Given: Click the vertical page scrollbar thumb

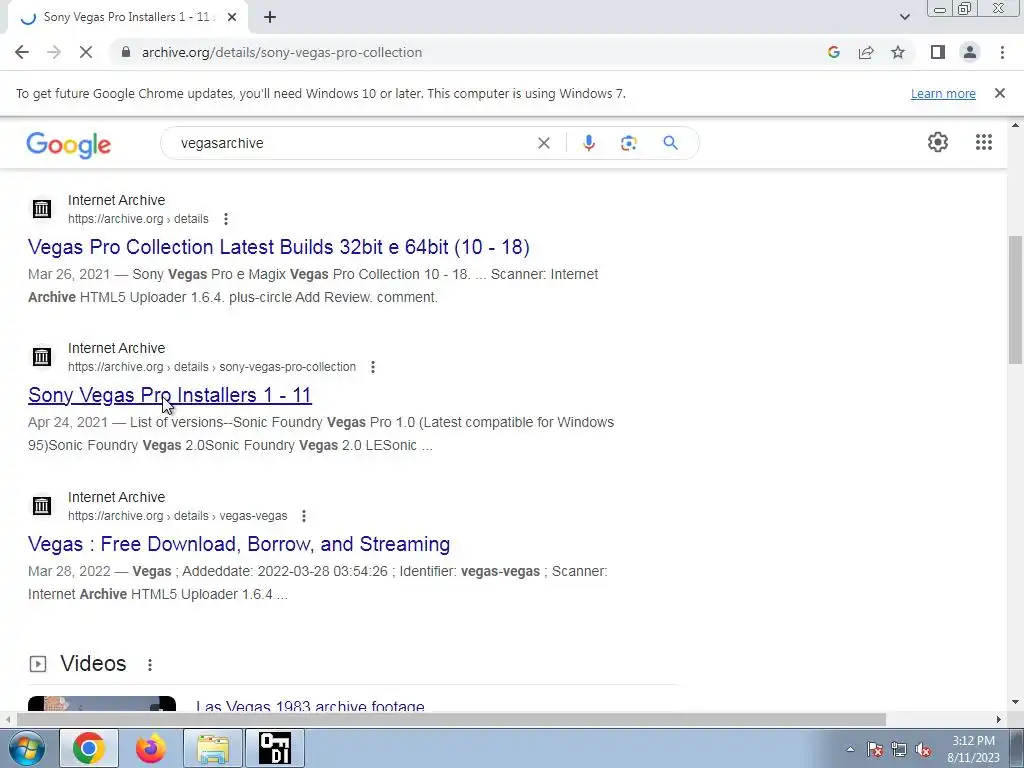Looking at the screenshot, I should pyautogui.click(x=1015, y=300).
